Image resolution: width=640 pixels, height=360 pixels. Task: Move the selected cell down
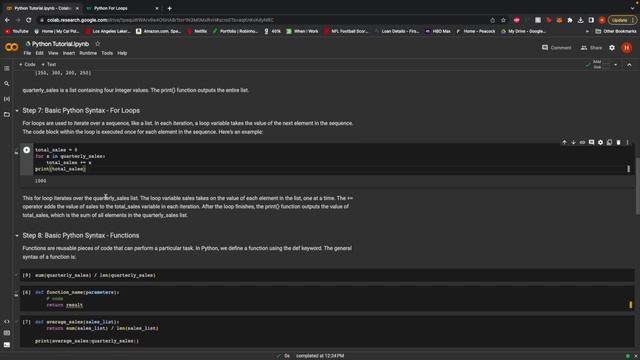[573, 142]
